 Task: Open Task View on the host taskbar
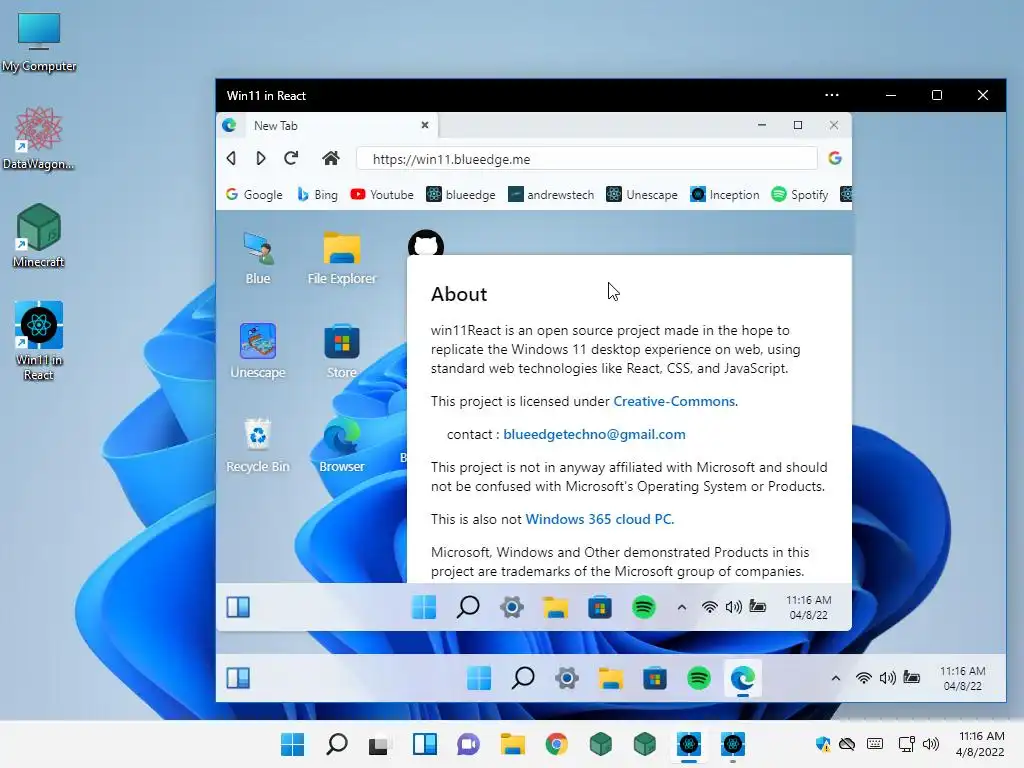(379, 745)
